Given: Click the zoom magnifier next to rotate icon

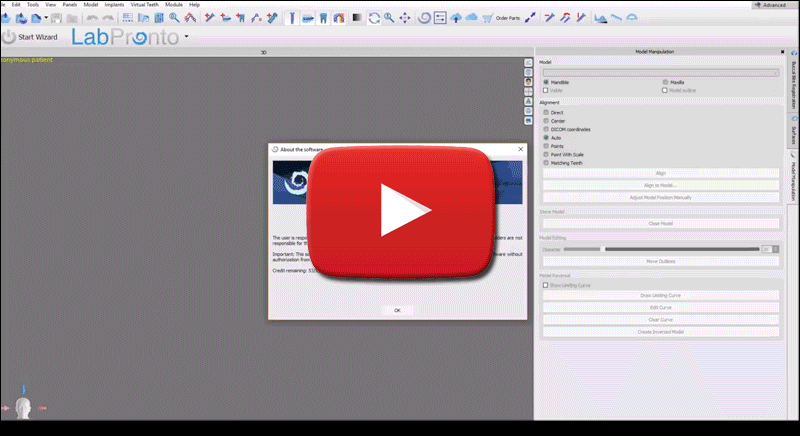Looking at the screenshot, I should (389, 18).
